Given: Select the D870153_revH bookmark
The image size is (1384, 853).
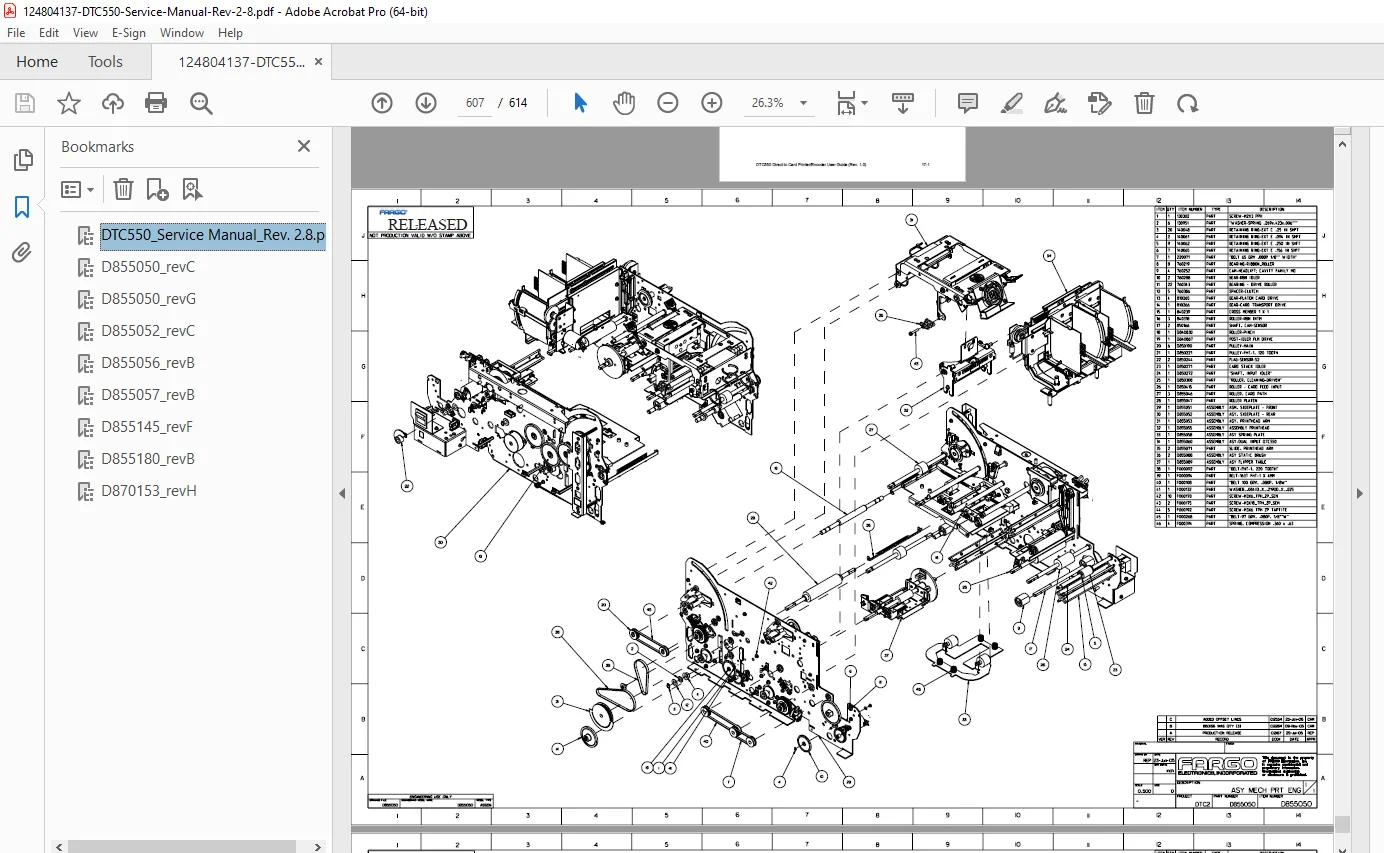Looking at the screenshot, I should [x=149, y=491].
